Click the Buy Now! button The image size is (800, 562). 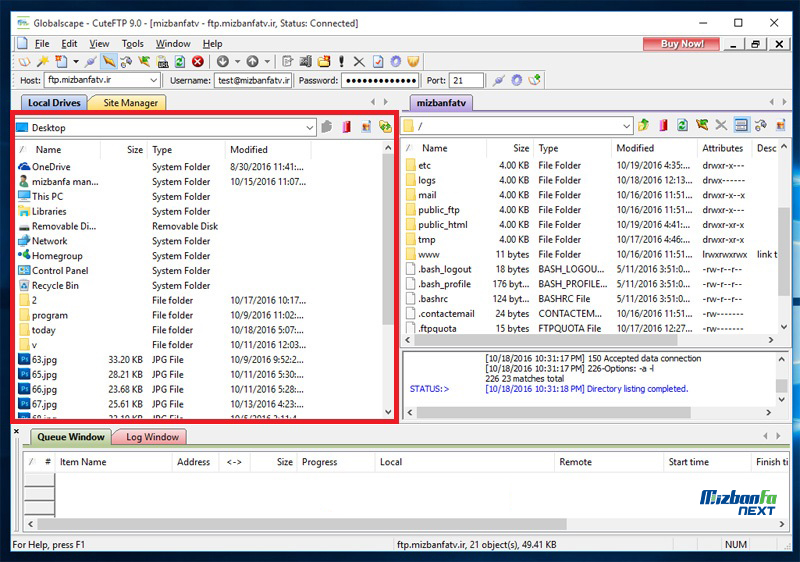click(x=681, y=44)
